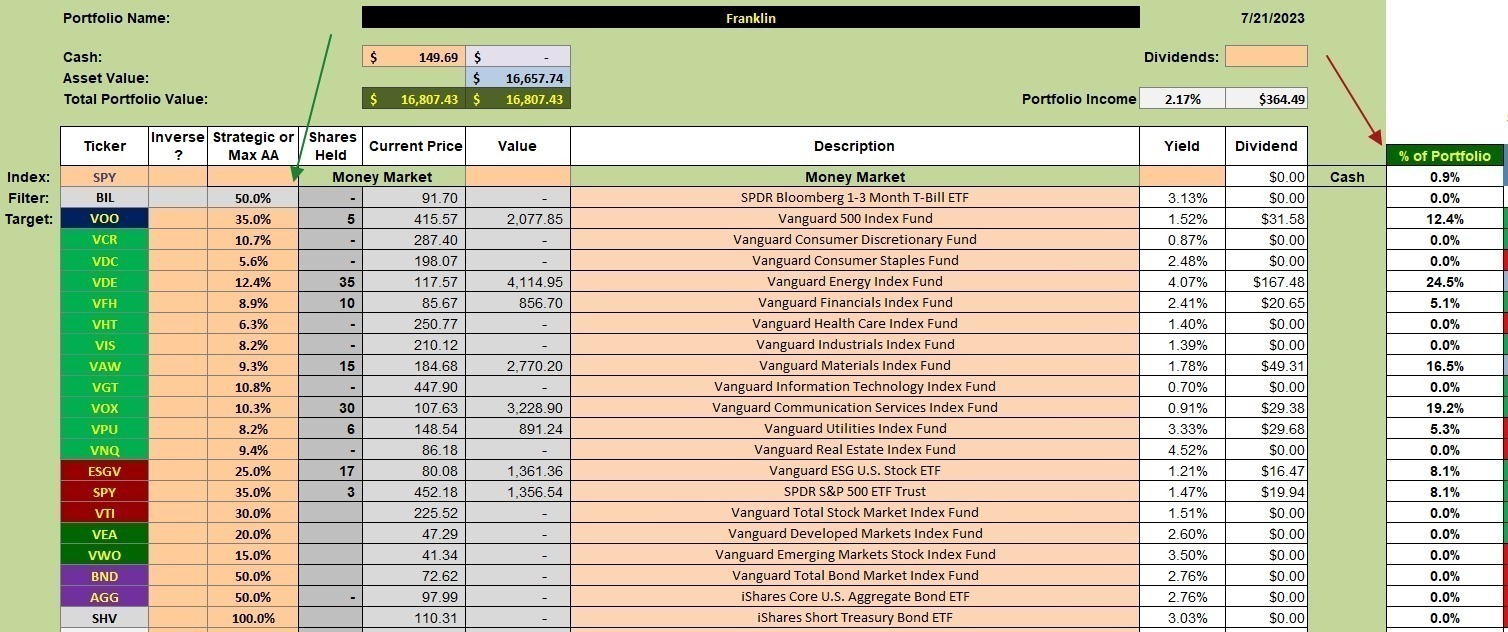Click the VOX shares held value 30

coord(331,408)
